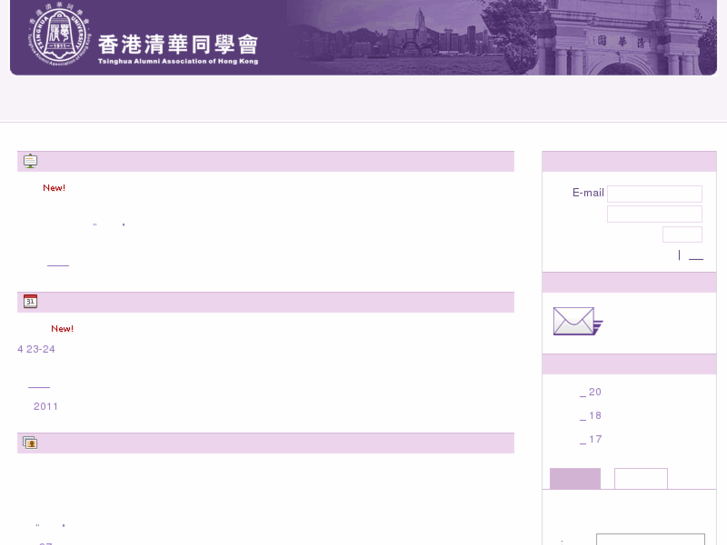This screenshot has height=545, width=727.
Task: Select the filled purple sidebar tab
Action: (575, 479)
